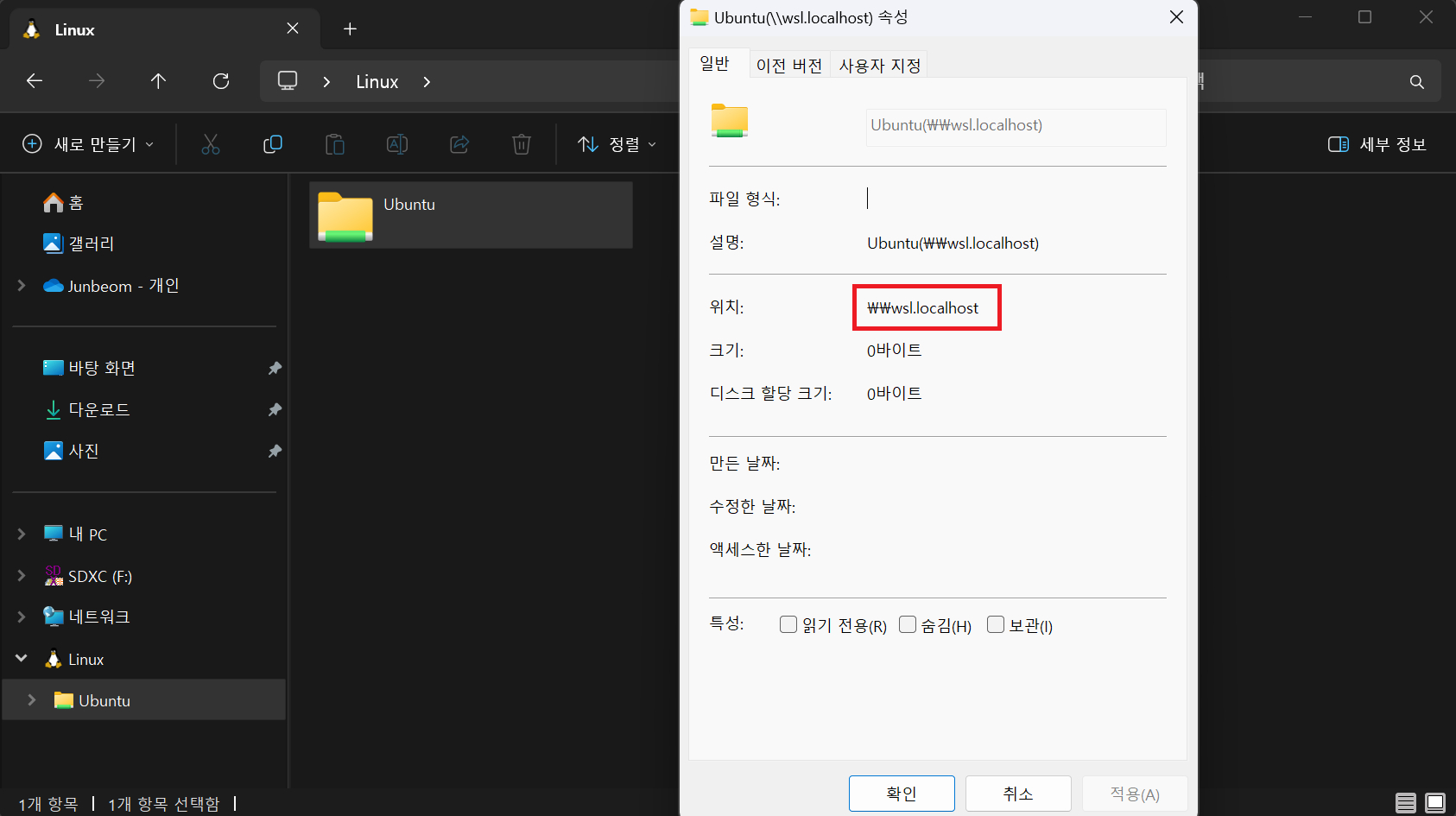Check the 보관(I) checkbox
The image size is (1456, 816).
tap(996, 624)
